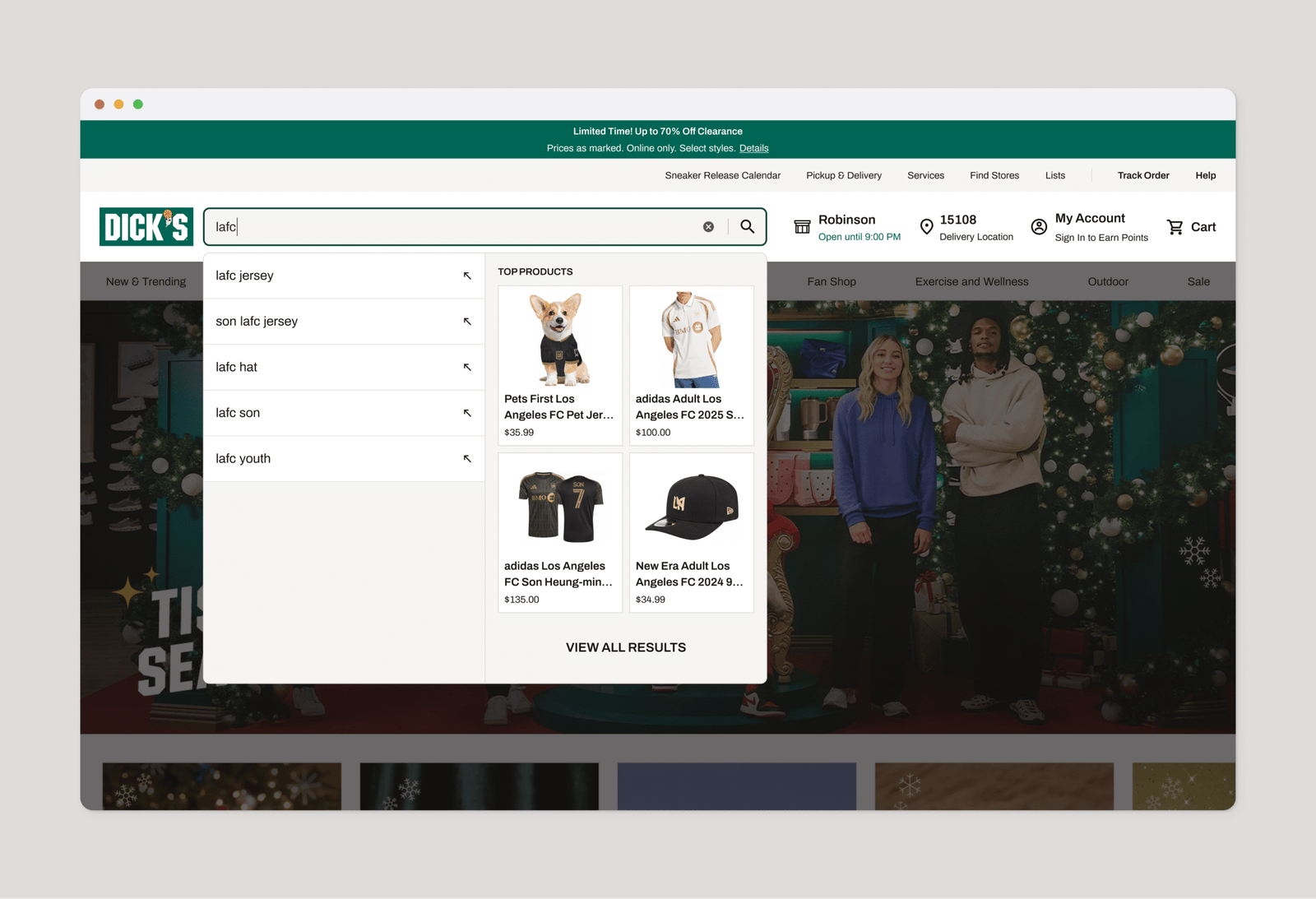Click the magnifying glass search icon
Image resolution: width=1316 pixels, height=899 pixels.
point(747,227)
